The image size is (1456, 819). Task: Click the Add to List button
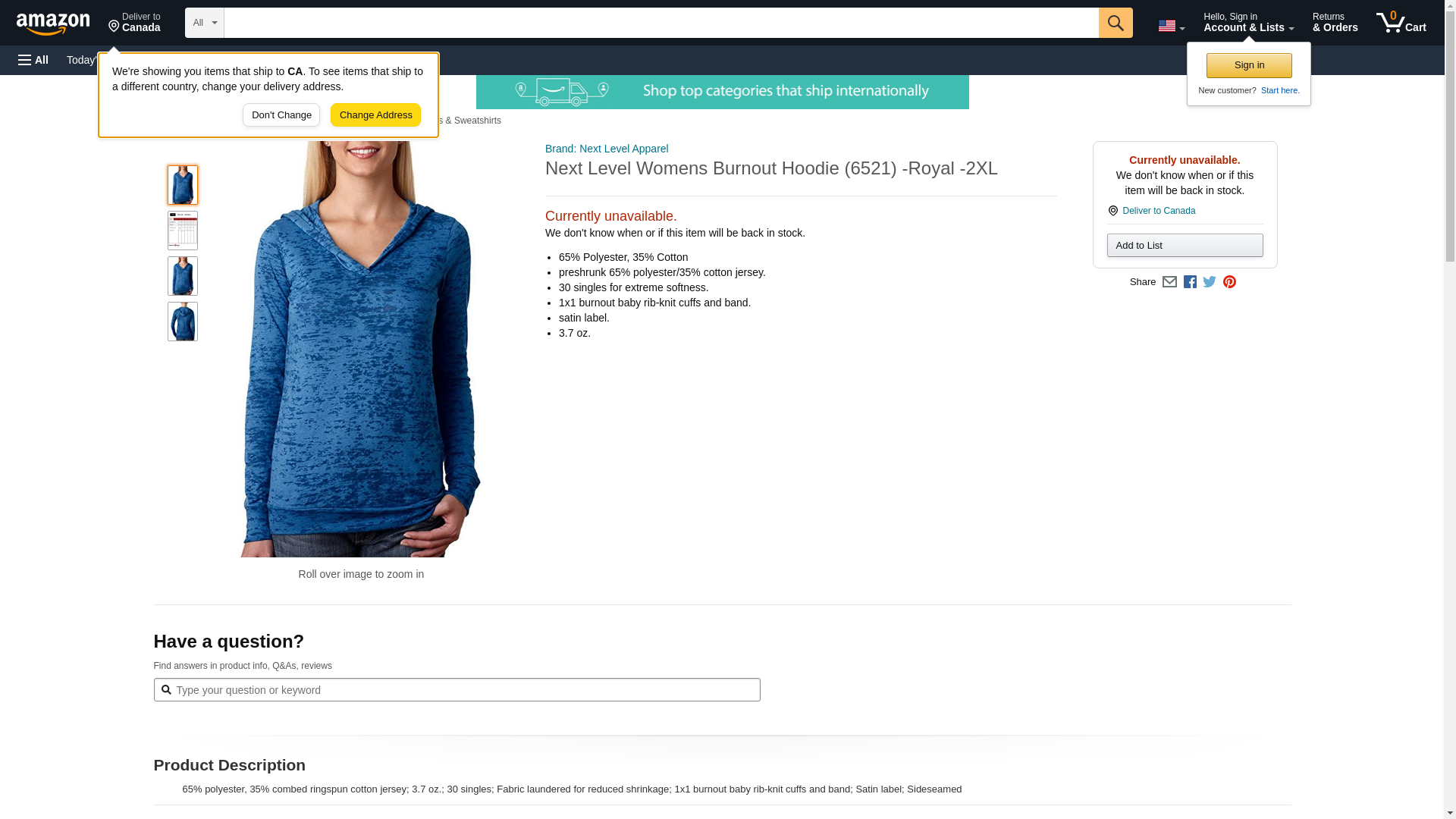(1185, 246)
